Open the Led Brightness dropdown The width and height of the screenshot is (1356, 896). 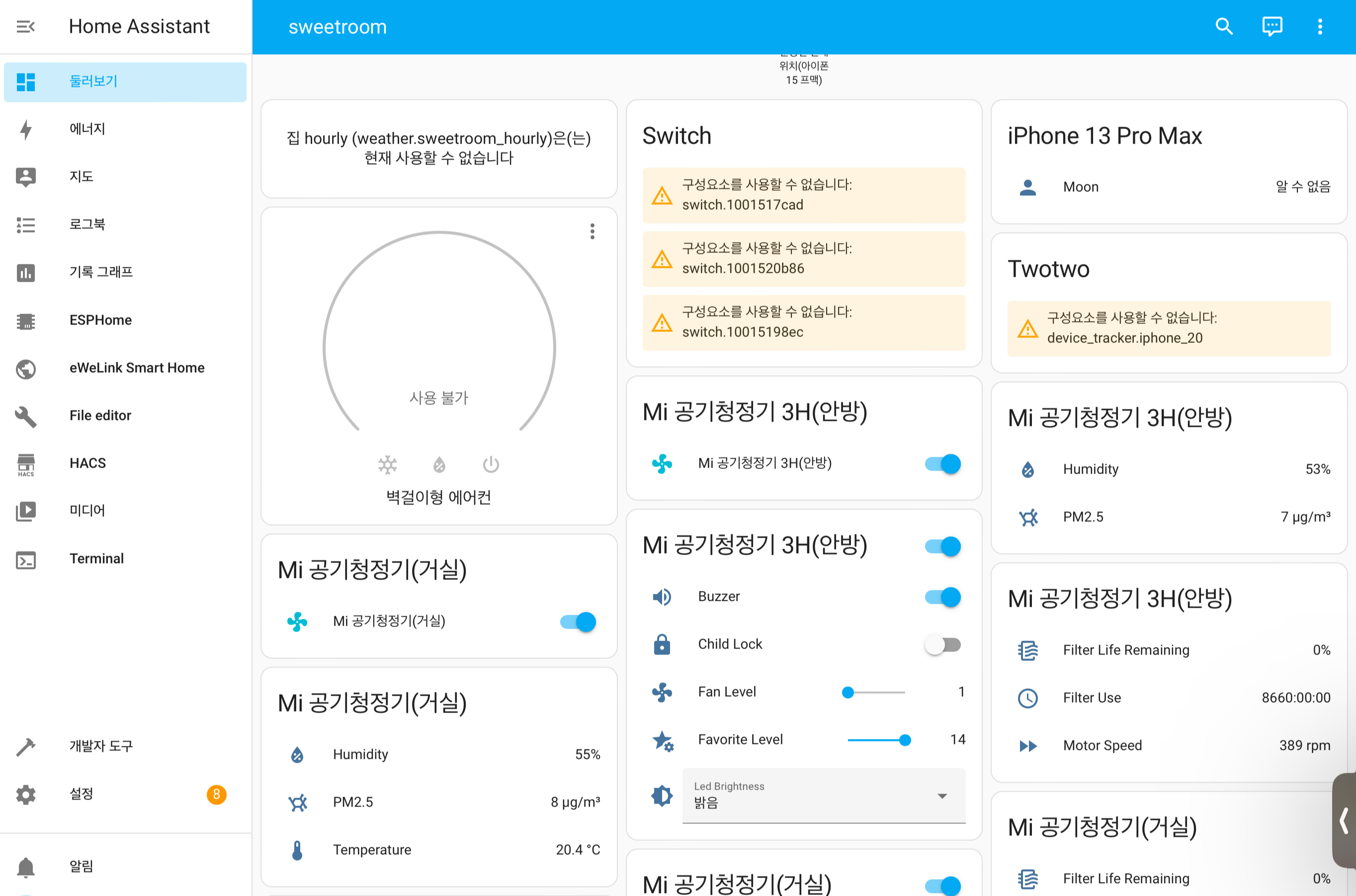click(x=824, y=796)
